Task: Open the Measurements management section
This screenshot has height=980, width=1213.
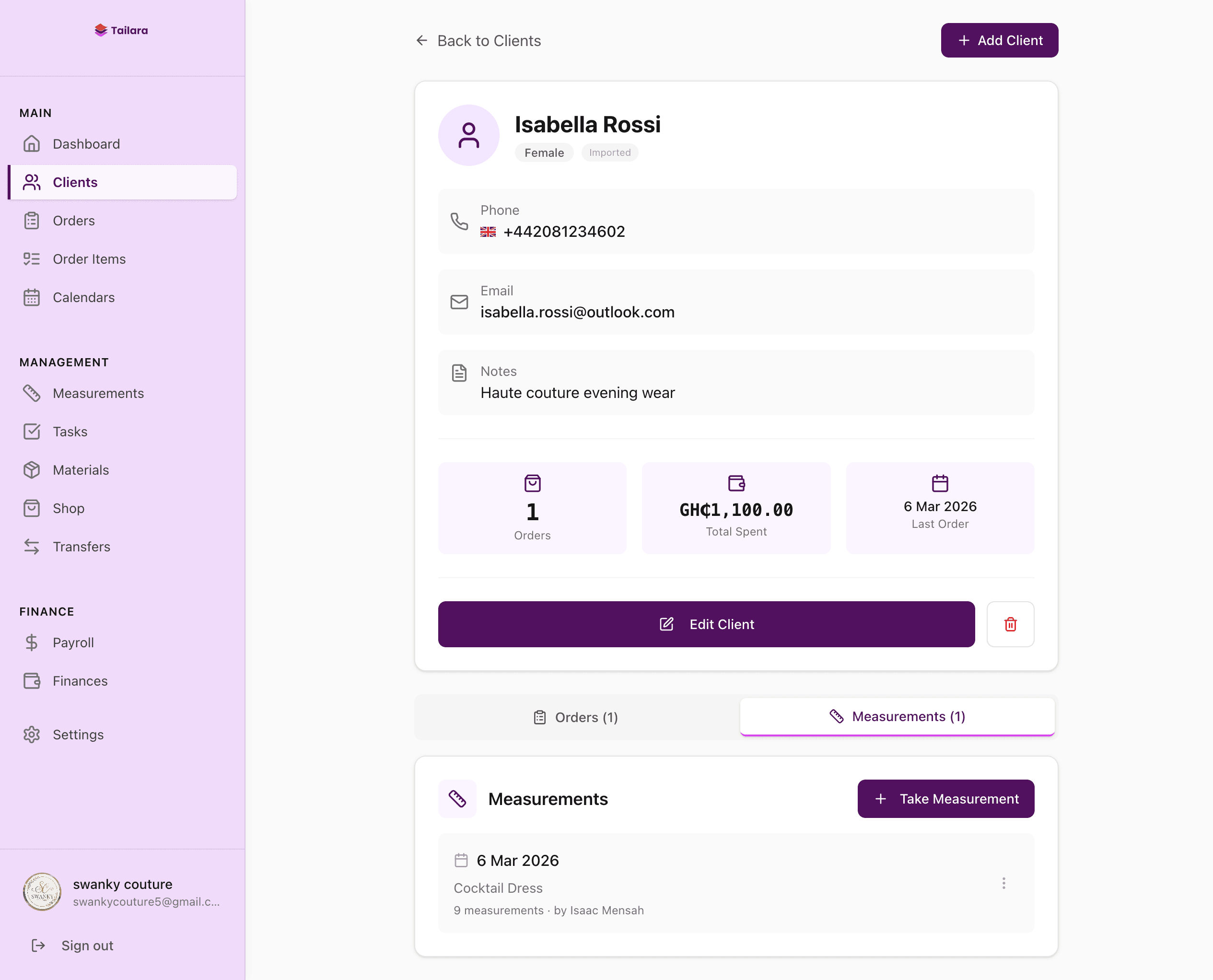Action: 98,393
